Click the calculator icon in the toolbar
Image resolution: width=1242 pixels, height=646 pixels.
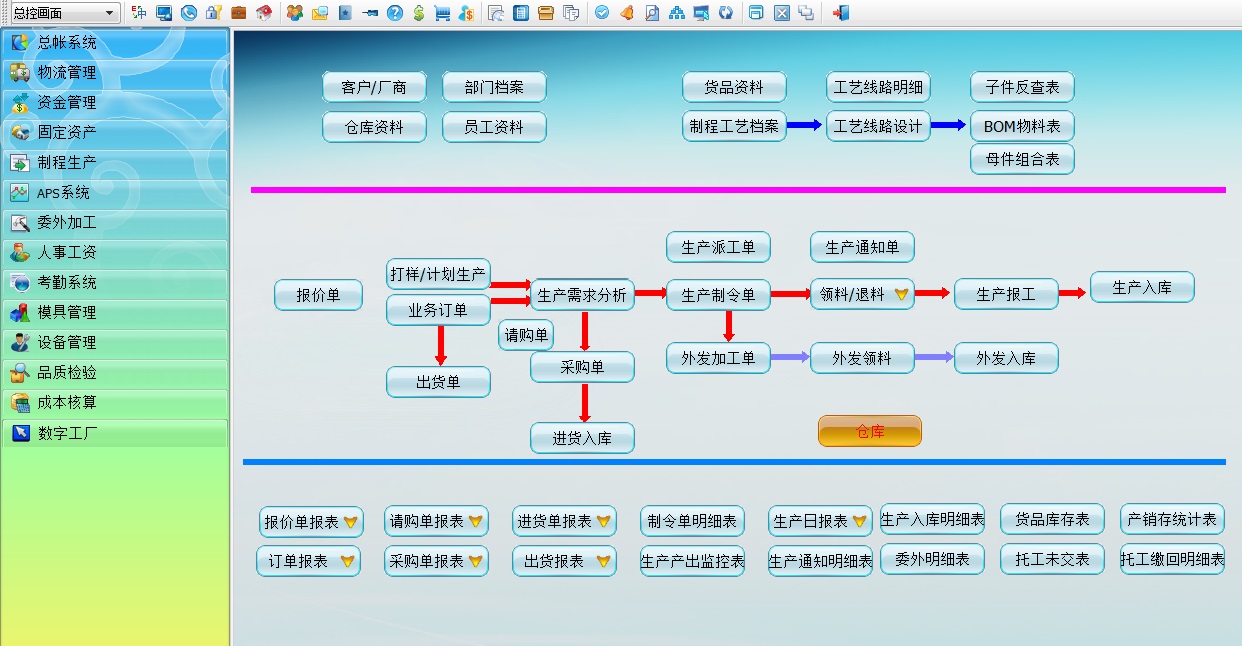(x=520, y=12)
